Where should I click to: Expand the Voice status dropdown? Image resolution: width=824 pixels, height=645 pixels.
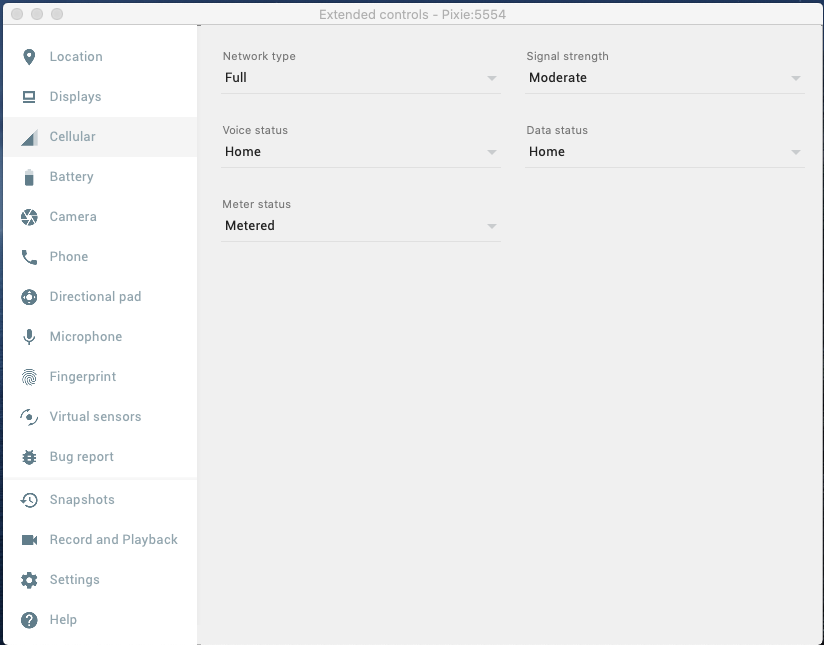coord(360,152)
